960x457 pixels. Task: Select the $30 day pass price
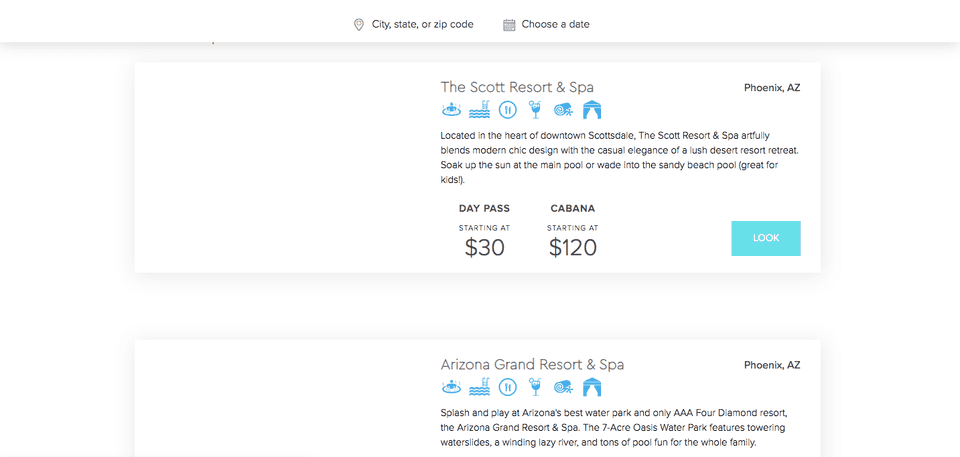click(x=484, y=247)
